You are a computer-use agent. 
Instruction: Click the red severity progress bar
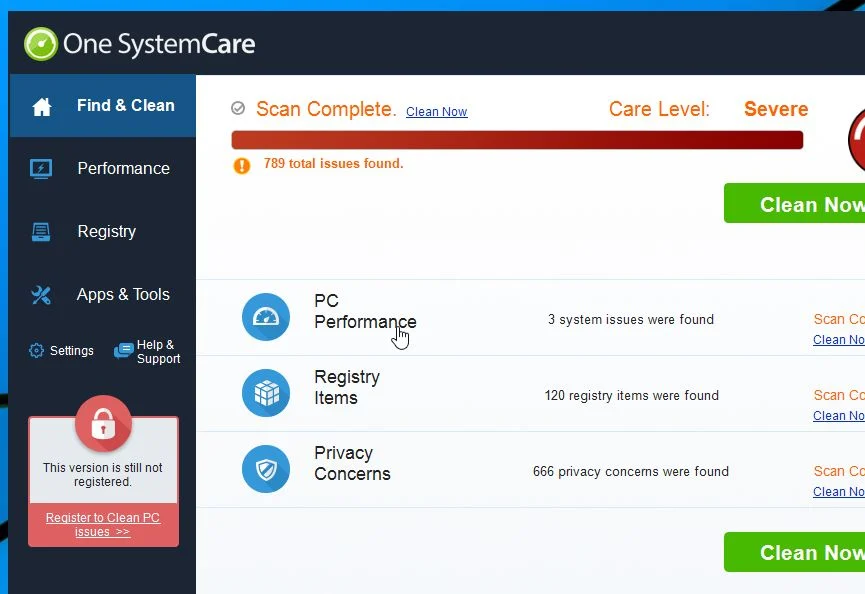pyautogui.click(x=517, y=140)
